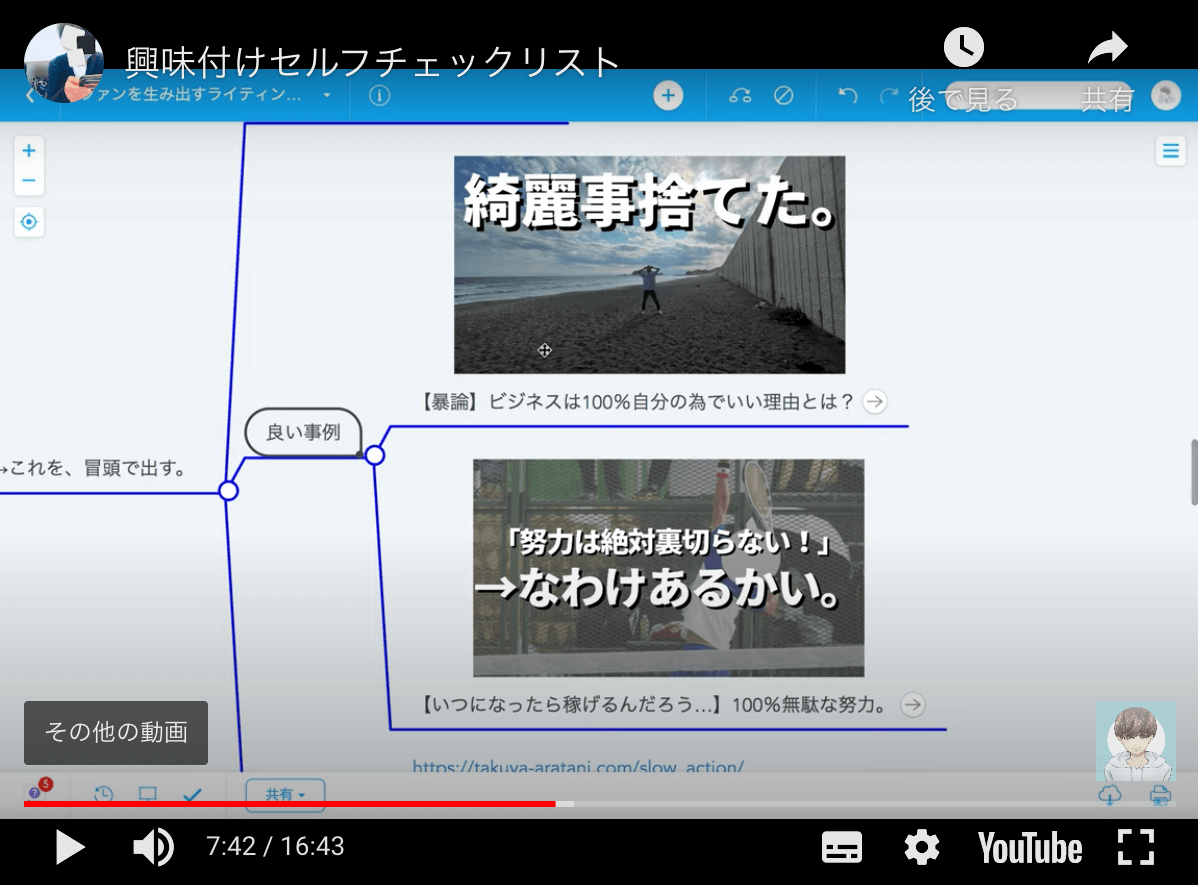Center the map with the target icon
Screen dimensions: 1198x885
point(29,222)
